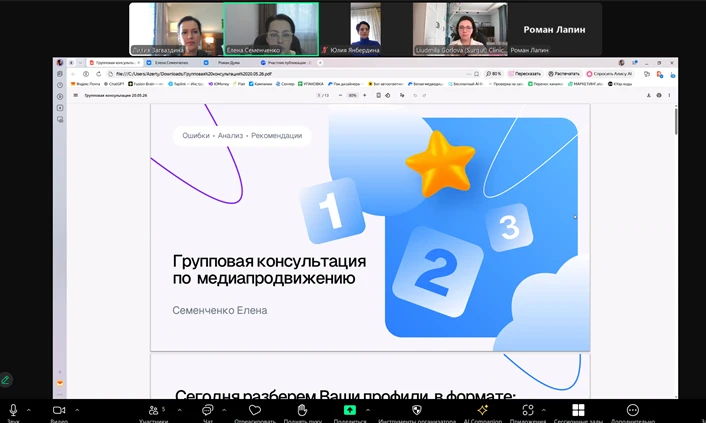Image resolution: width=706 pixels, height=423 pixels.
Task: Open the МАРКЕТИНГ bookmark
Action: (585, 84)
